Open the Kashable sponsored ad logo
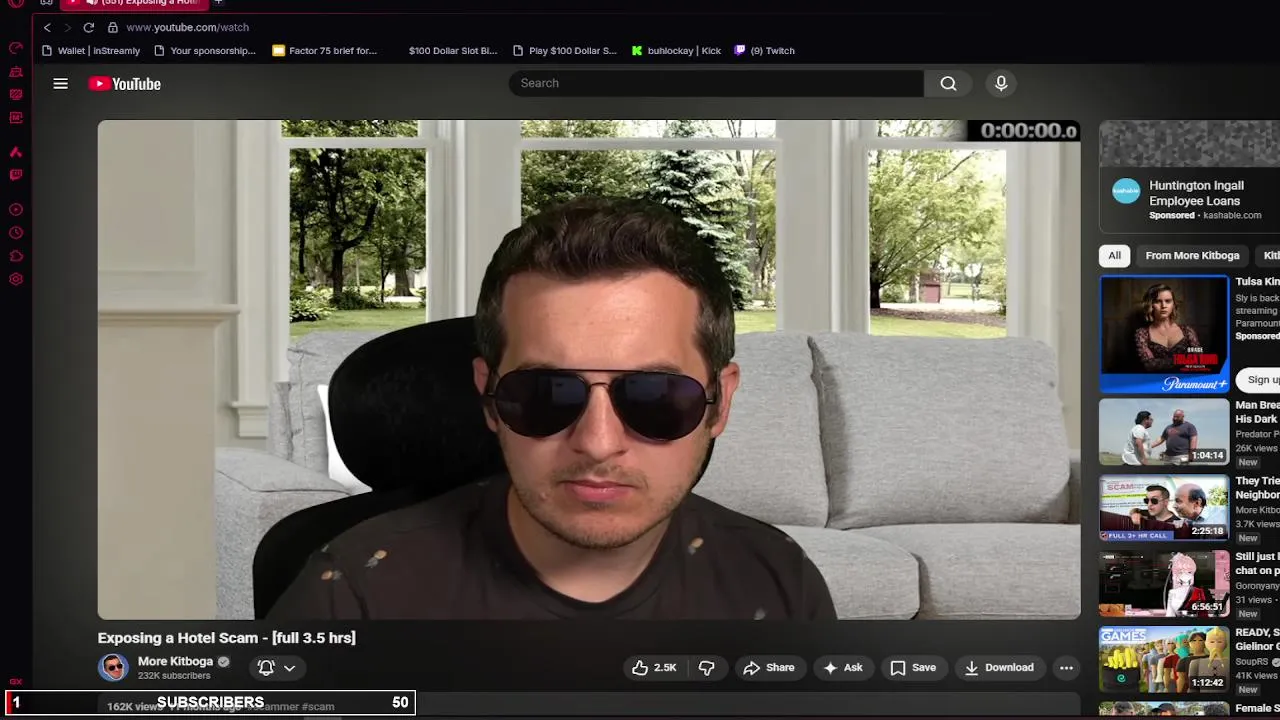The image size is (1280, 720). pos(1126,192)
